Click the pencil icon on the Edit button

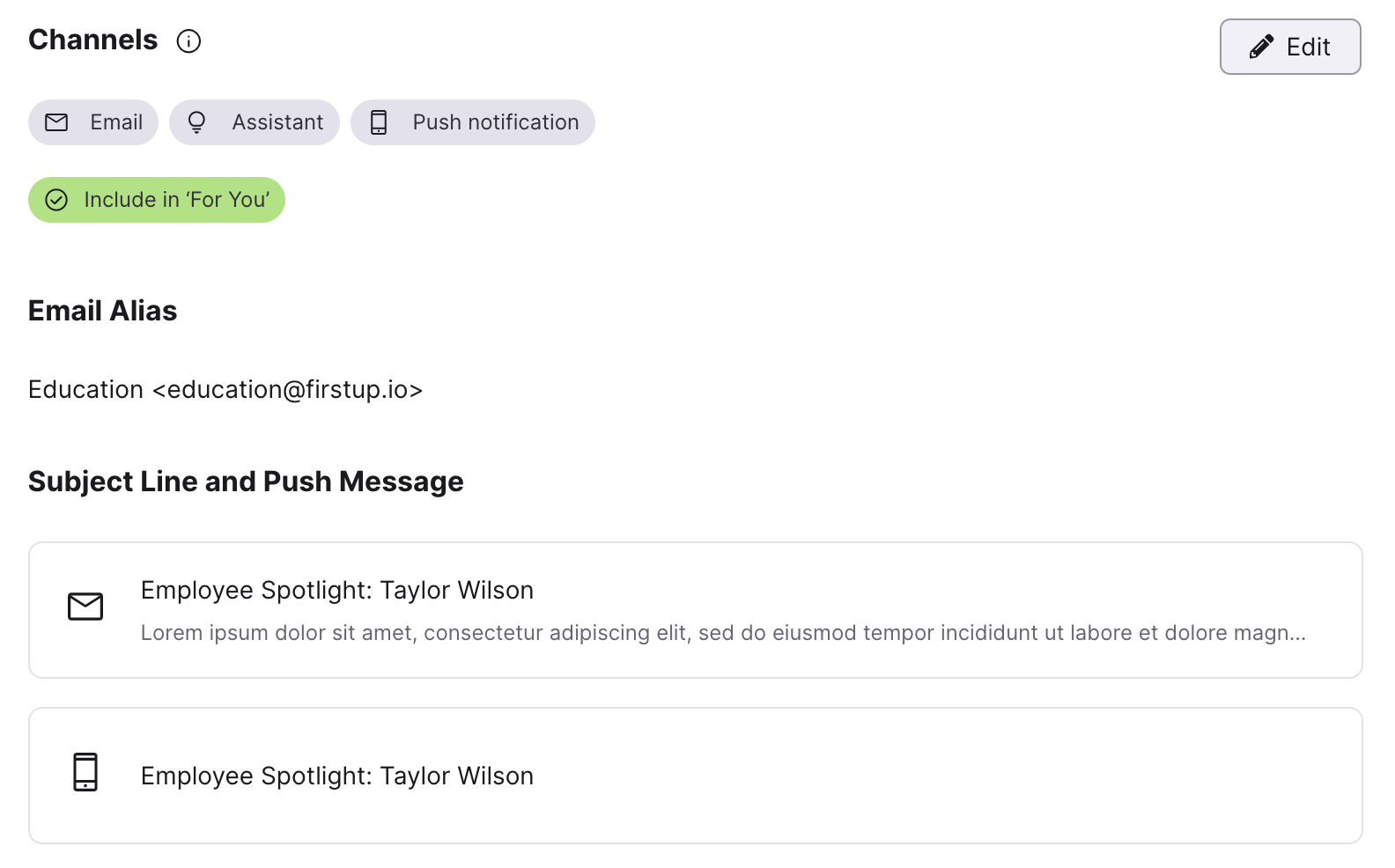pos(1261,47)
